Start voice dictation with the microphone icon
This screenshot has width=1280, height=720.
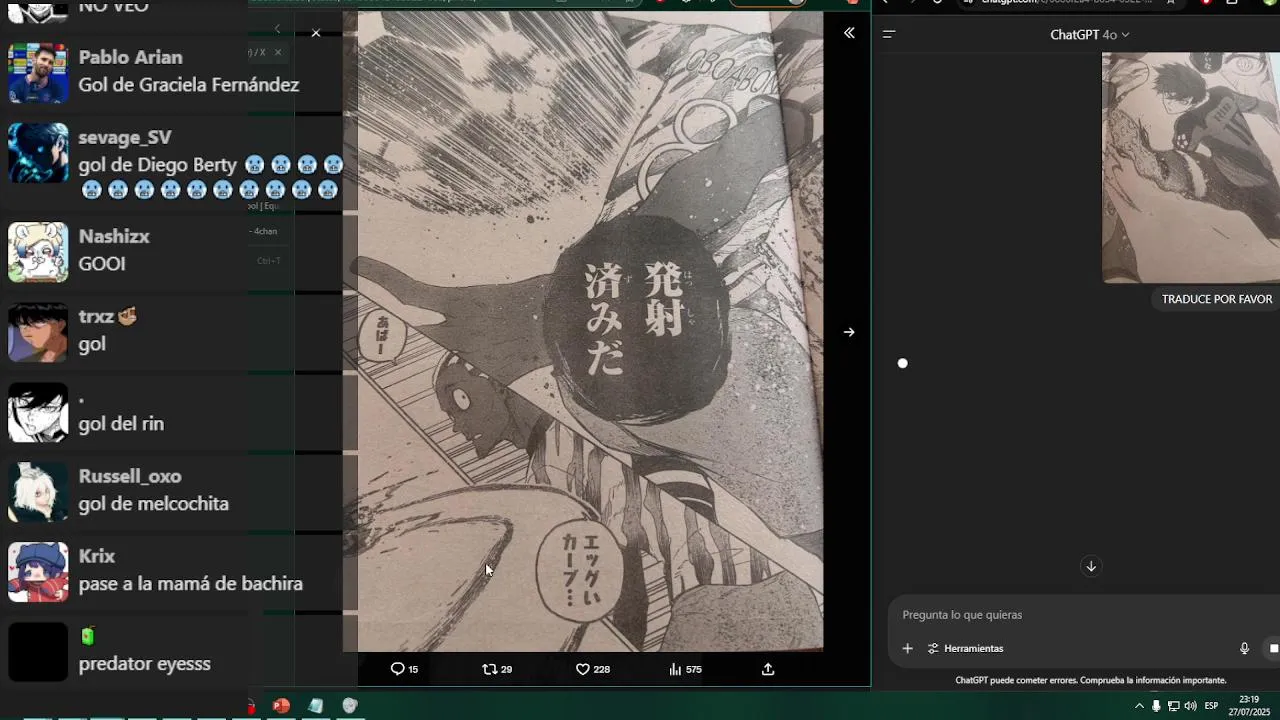[x=1244, y=648]
